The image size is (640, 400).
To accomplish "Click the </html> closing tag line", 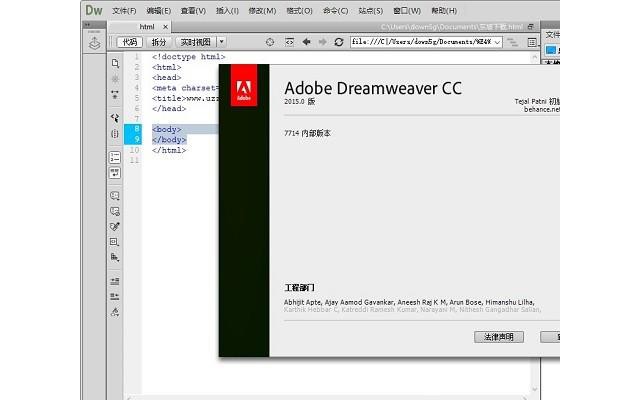I will pos(169,150).
